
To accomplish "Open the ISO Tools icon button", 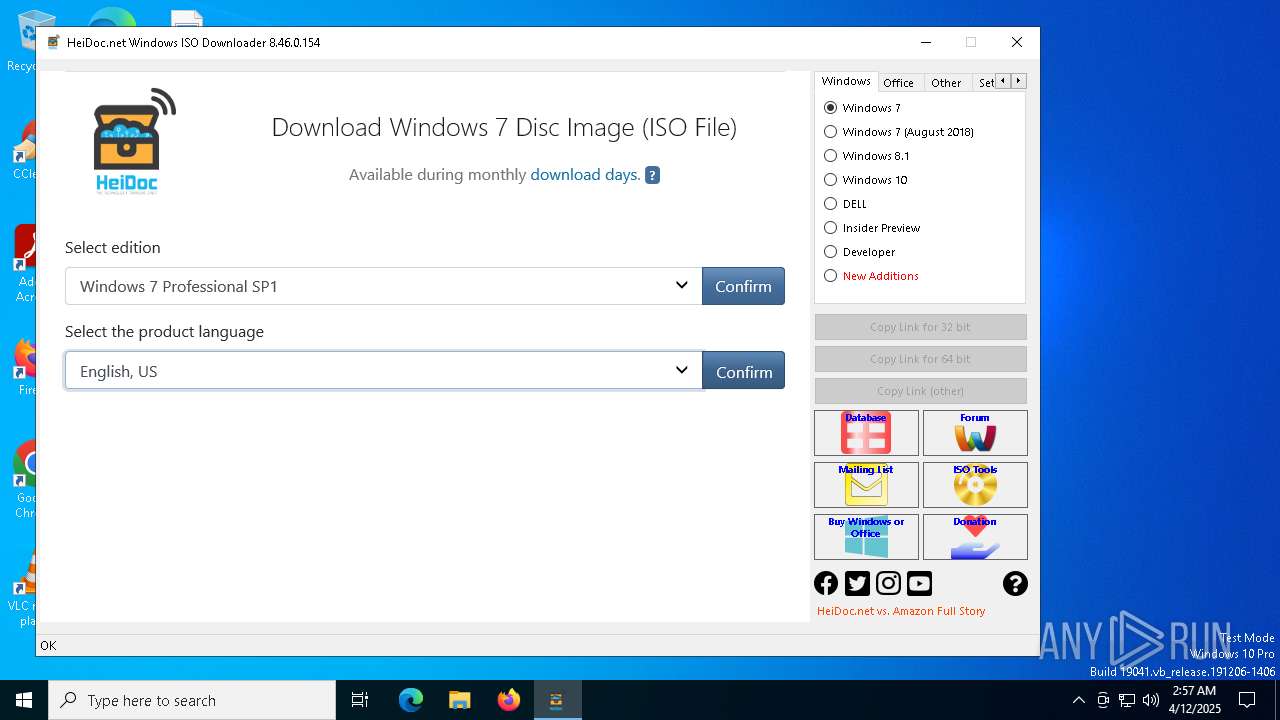I will tap(975, 485).
